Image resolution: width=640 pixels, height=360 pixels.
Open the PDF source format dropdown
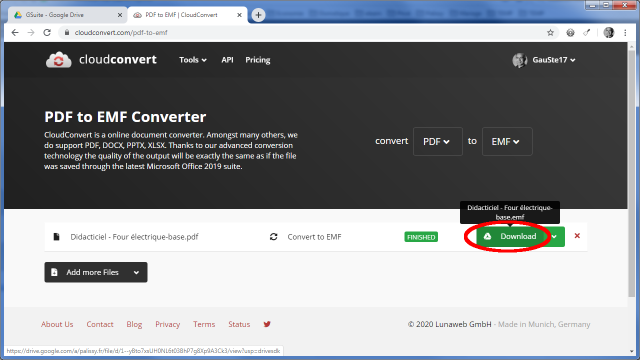[438, 141]
